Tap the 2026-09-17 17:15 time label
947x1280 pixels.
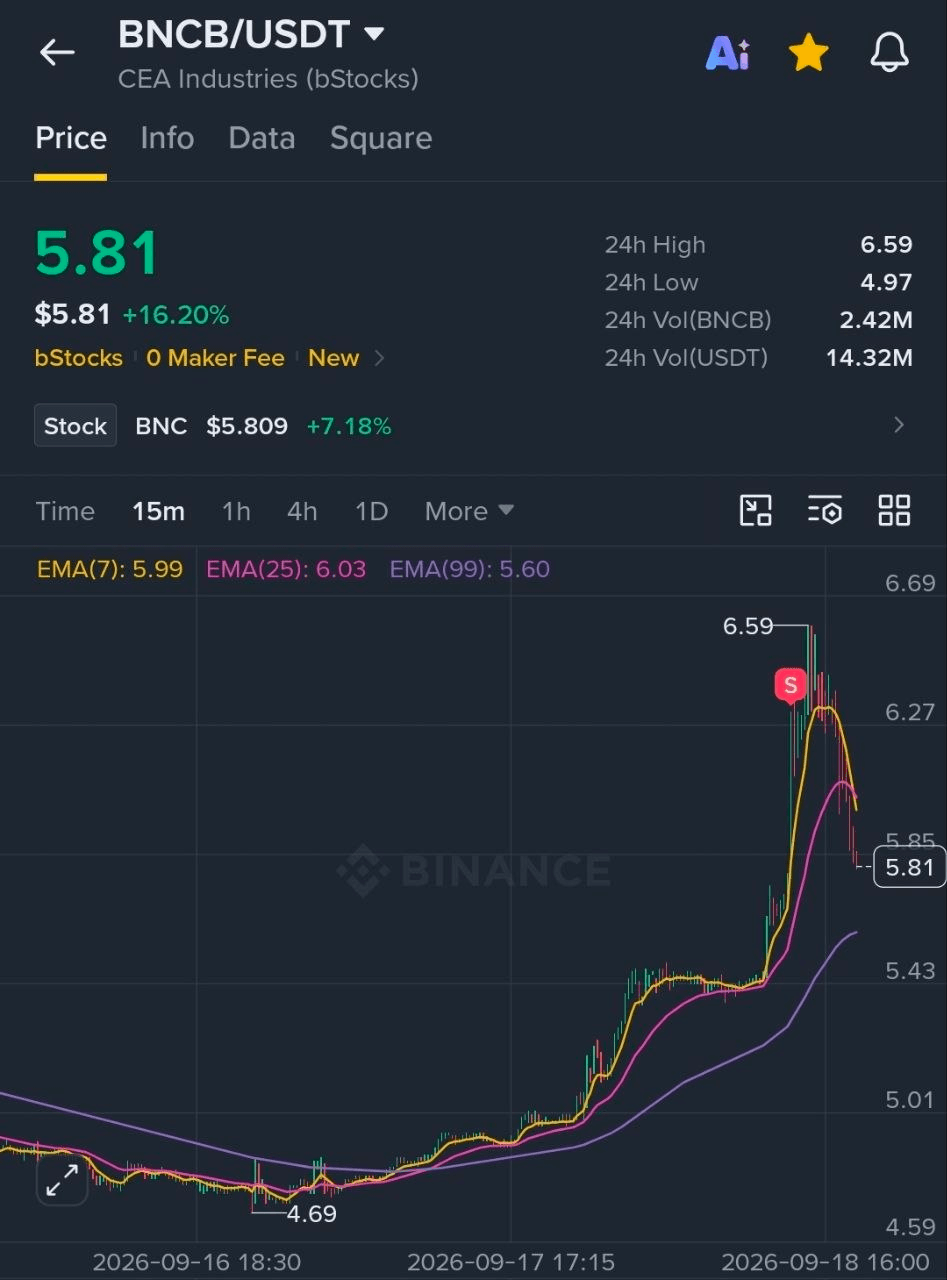tap(511, 1262)
